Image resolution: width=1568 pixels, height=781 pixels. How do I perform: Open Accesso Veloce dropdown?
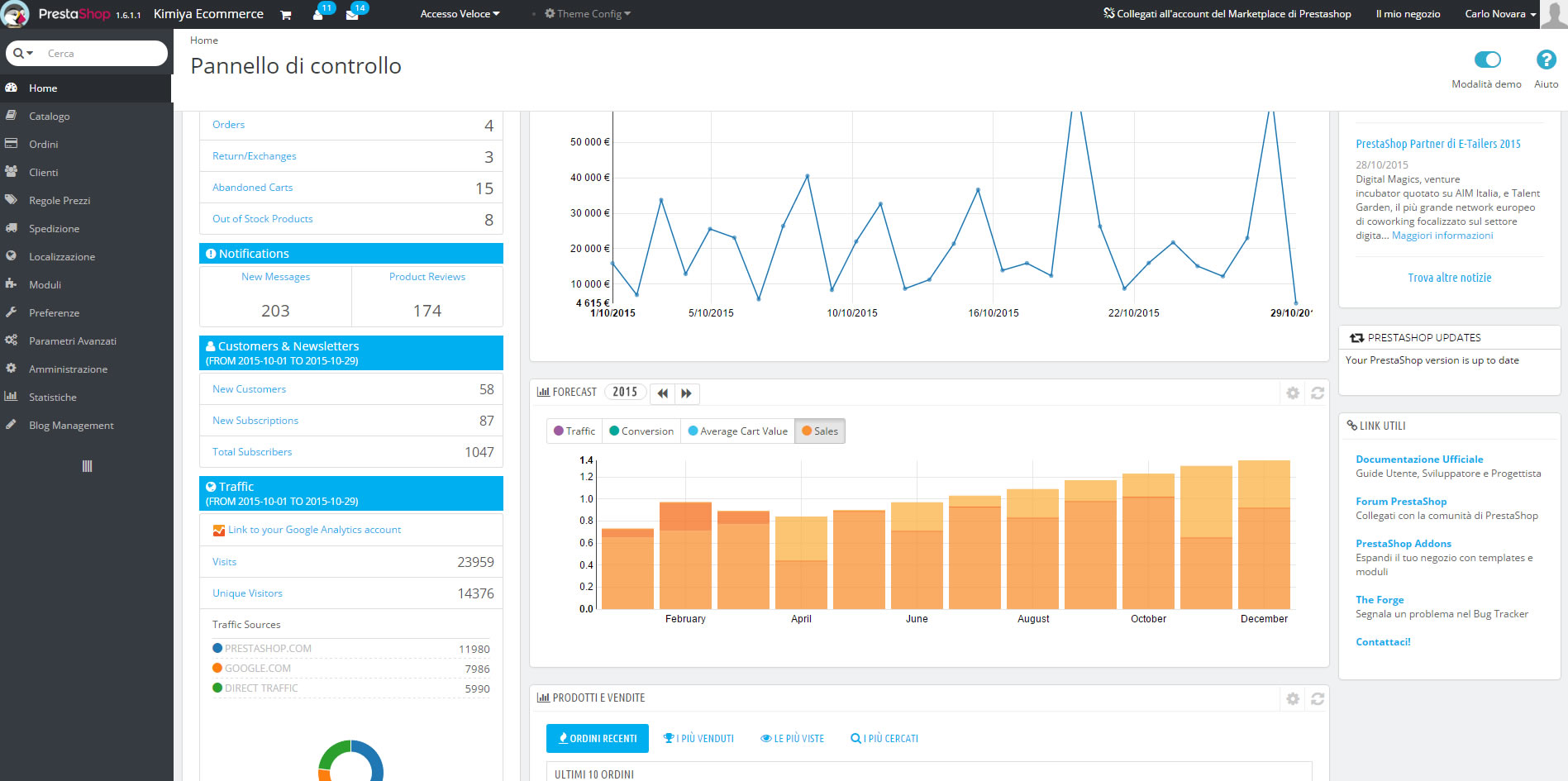pos(460,14)
